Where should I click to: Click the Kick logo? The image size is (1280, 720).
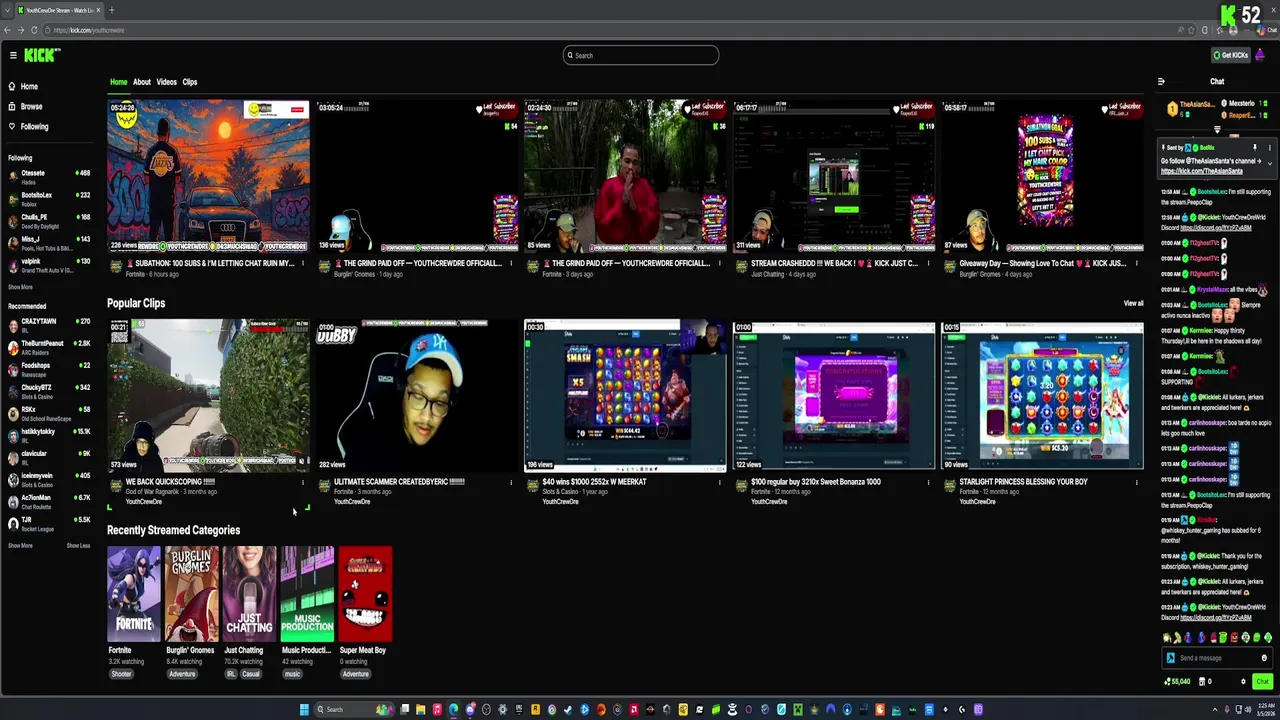point(42,55)
